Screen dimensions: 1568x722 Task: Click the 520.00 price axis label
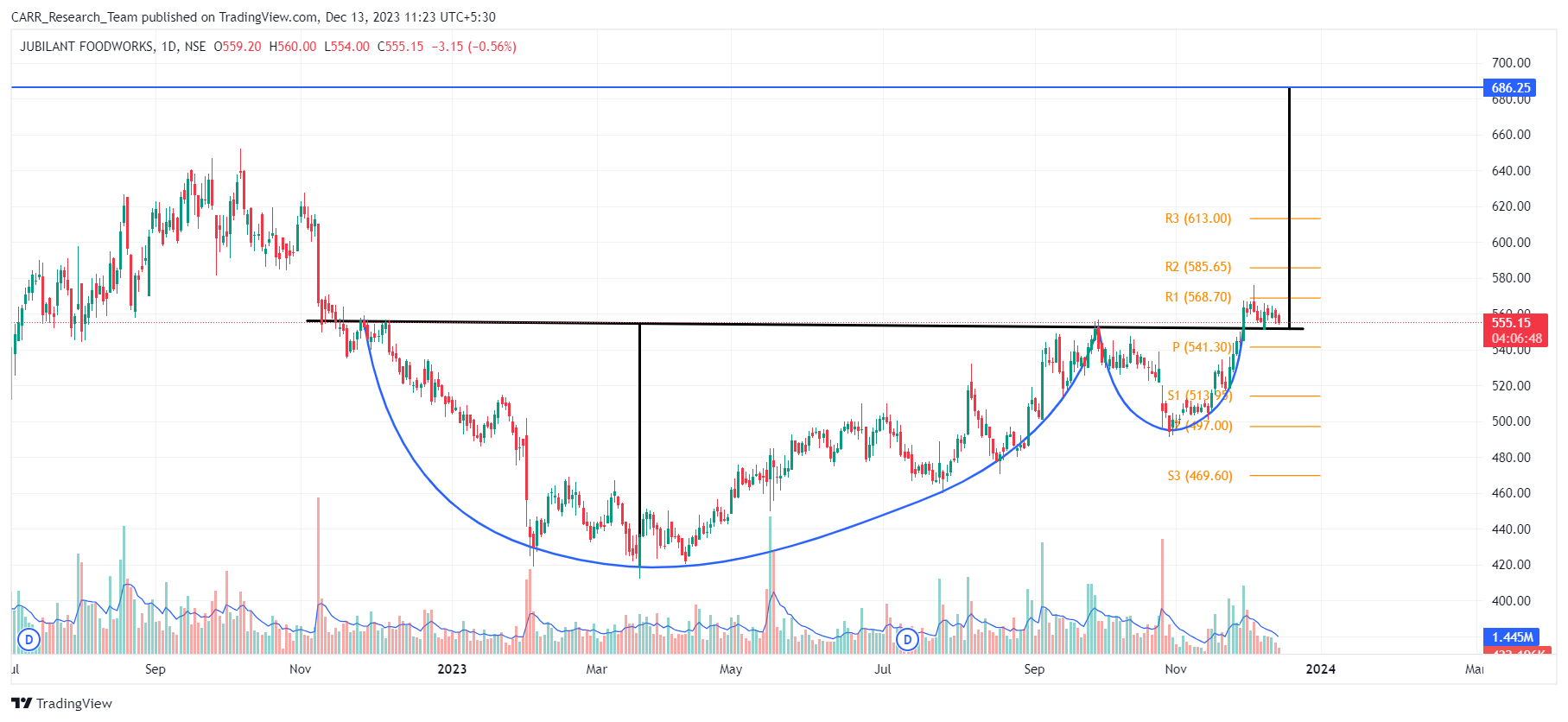[x=1511, y=386]
